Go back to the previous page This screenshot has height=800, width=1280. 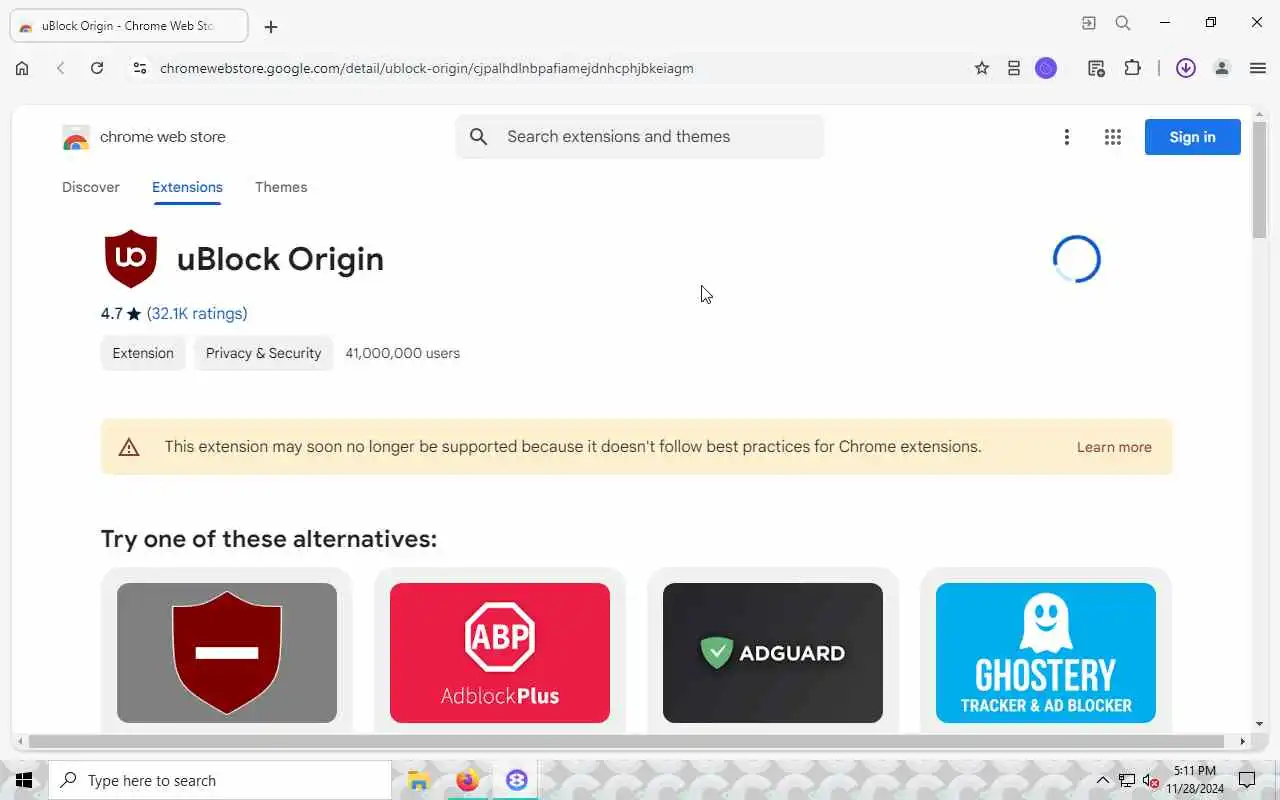[x=60, y=68]
